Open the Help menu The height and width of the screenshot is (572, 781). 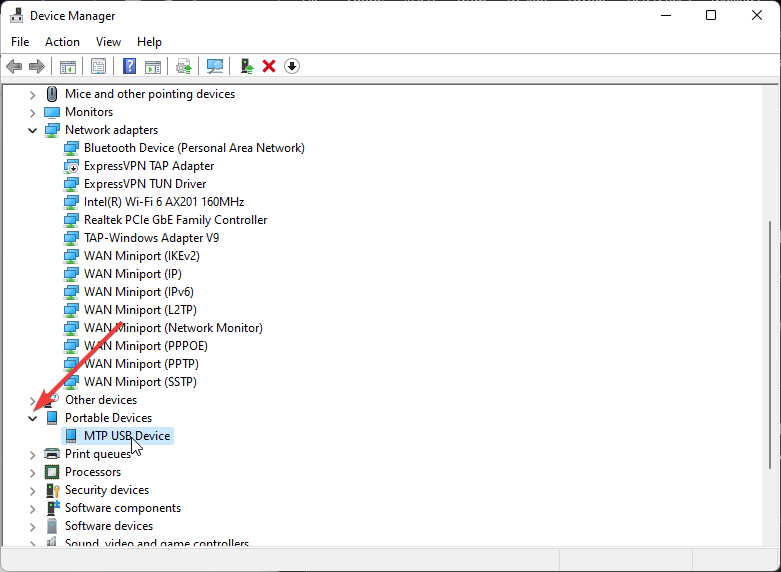click(x=149, y=42)
